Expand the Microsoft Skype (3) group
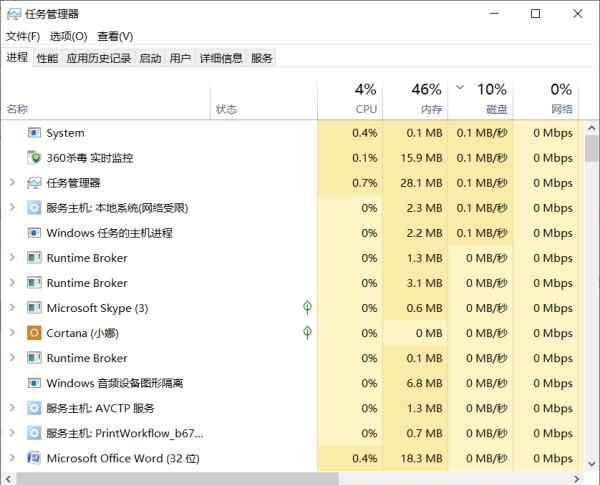Screen dimensions: 600x485 [x=12, y=308]
